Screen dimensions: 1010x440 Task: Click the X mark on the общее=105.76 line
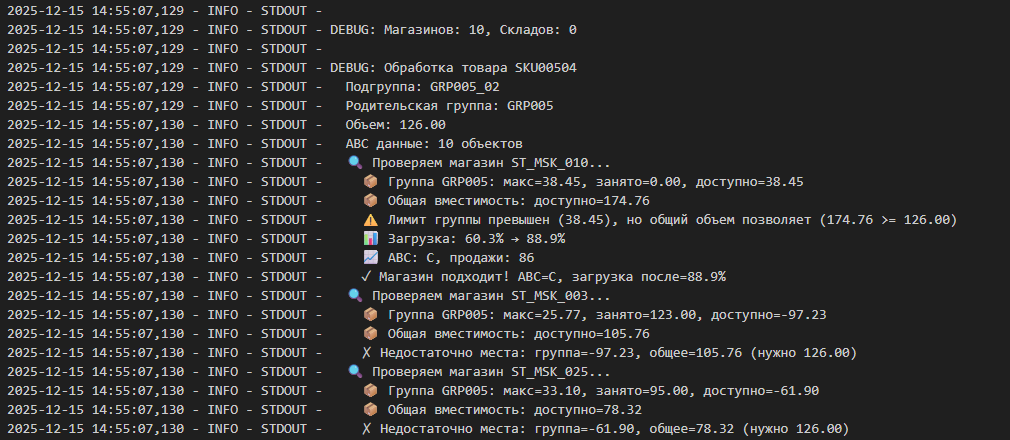(367, 353)
